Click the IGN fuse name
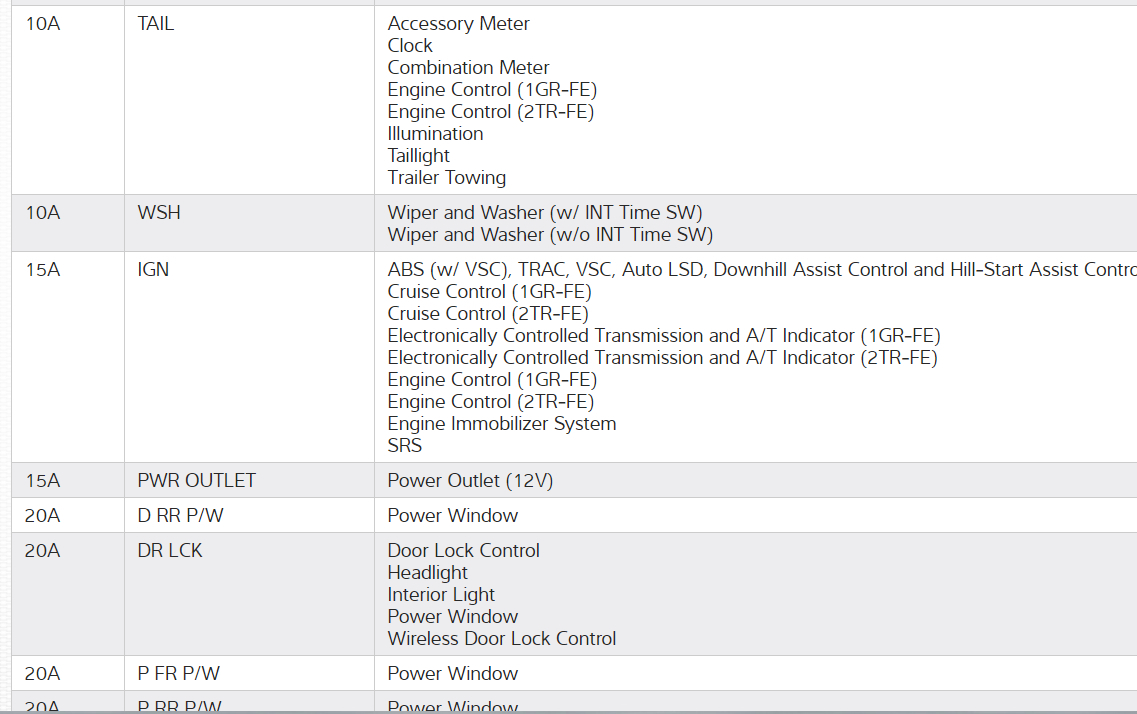The height and width of the screenshot is (714, 1137). point(153,270)
